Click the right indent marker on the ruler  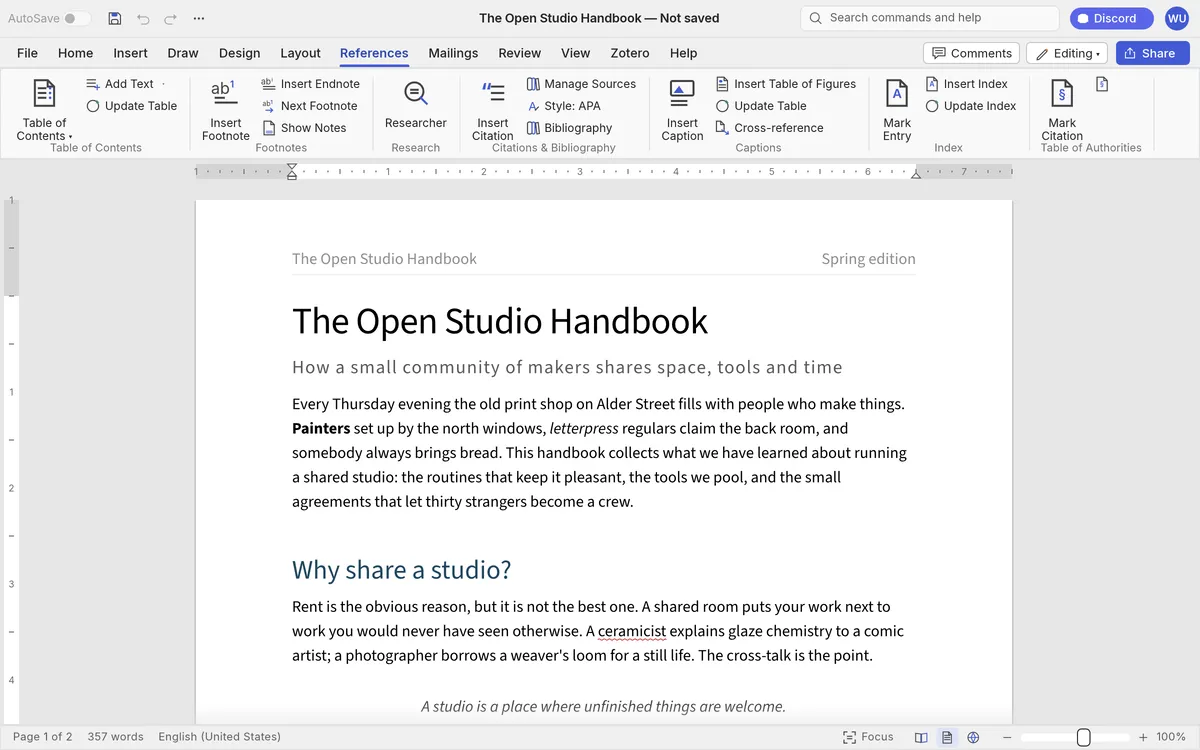click(x=916, y=174)
